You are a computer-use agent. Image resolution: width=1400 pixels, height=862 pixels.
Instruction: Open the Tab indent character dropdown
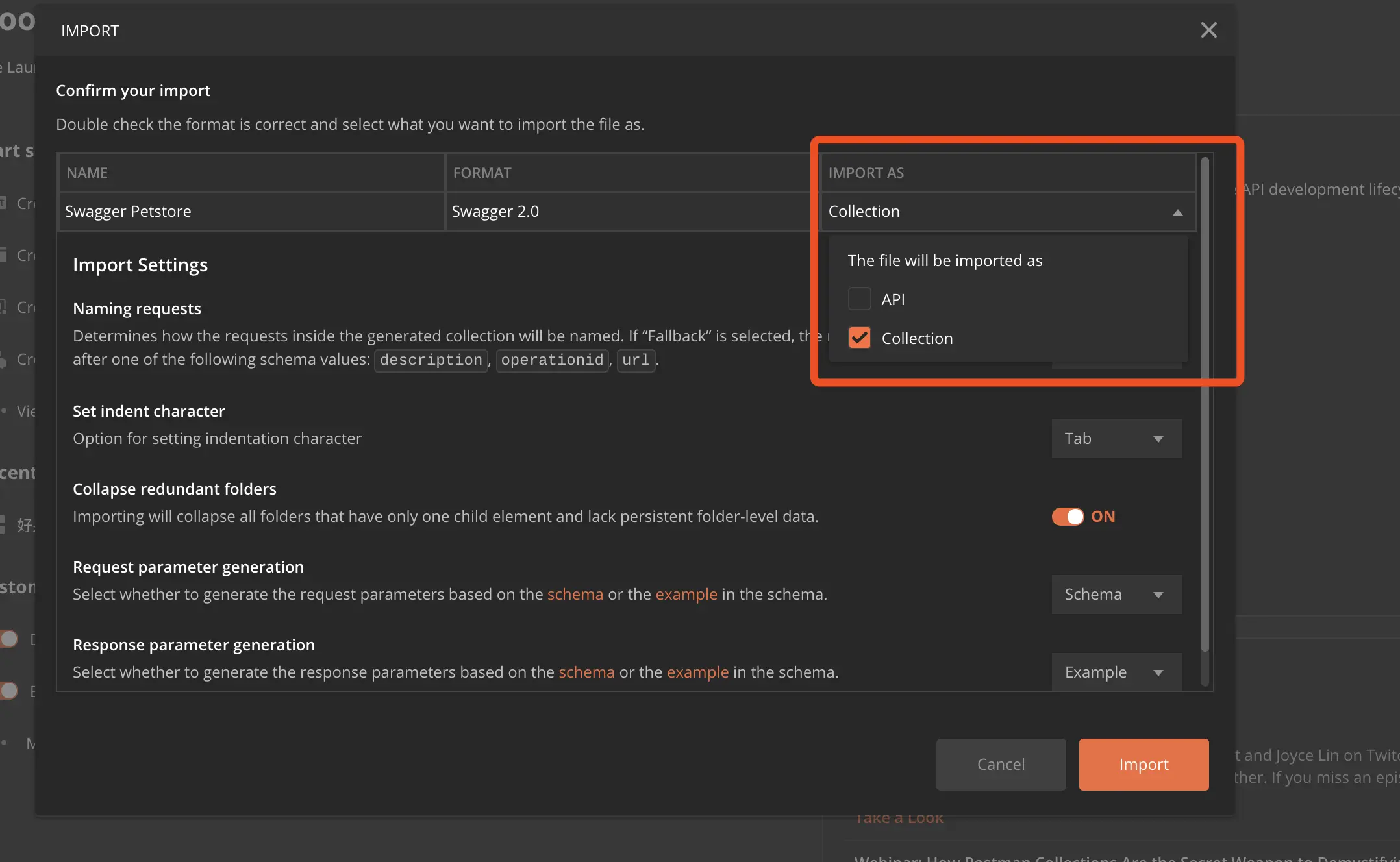(1116, 439)
